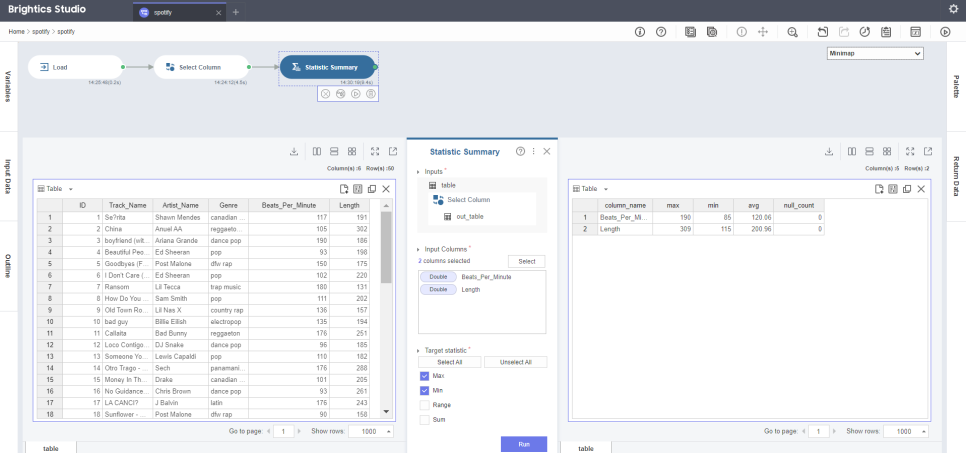The width and height of the screenshot is (966, 453).
Task: Open the Minimap dropdown
Action: coord(875,54)
